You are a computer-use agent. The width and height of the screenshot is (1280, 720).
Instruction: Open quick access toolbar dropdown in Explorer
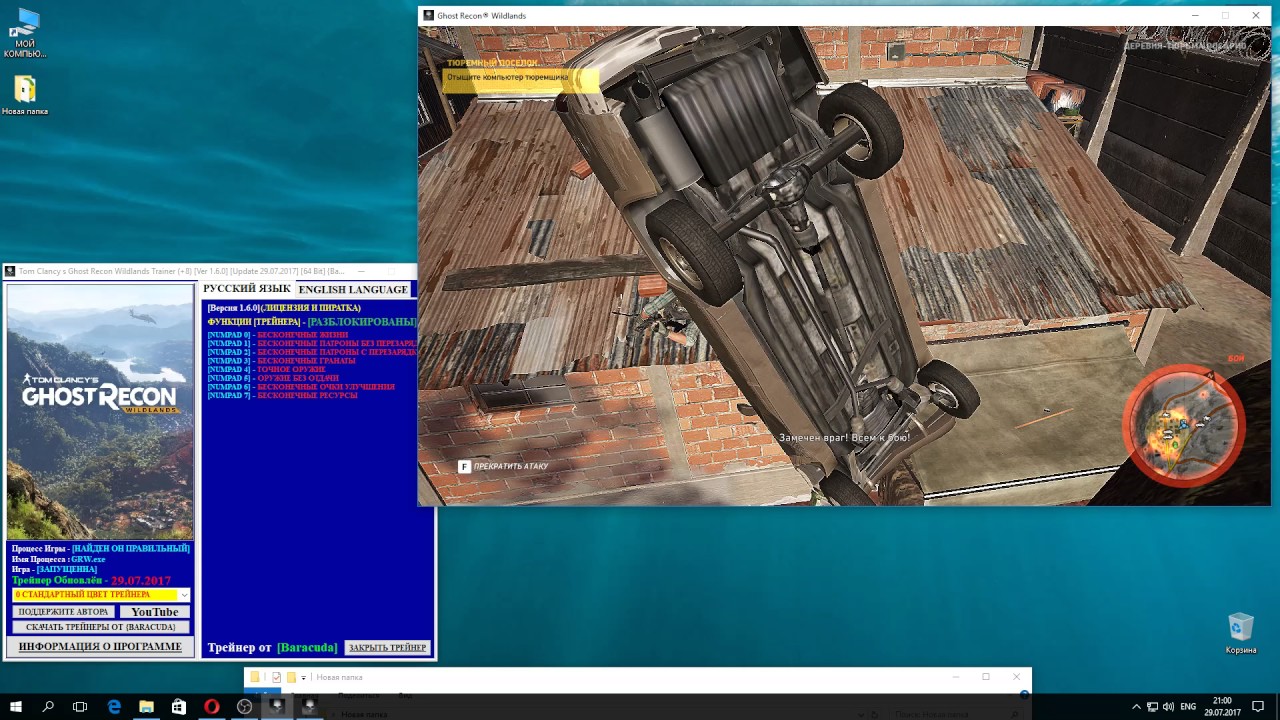(x=304, y=677)
